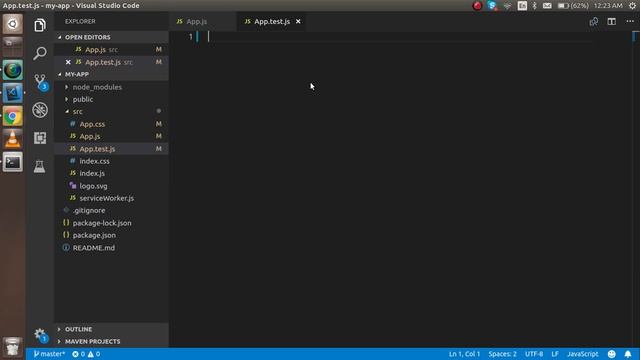
Task: Select App.test.js in the src folder
Action: click(111, 149)
